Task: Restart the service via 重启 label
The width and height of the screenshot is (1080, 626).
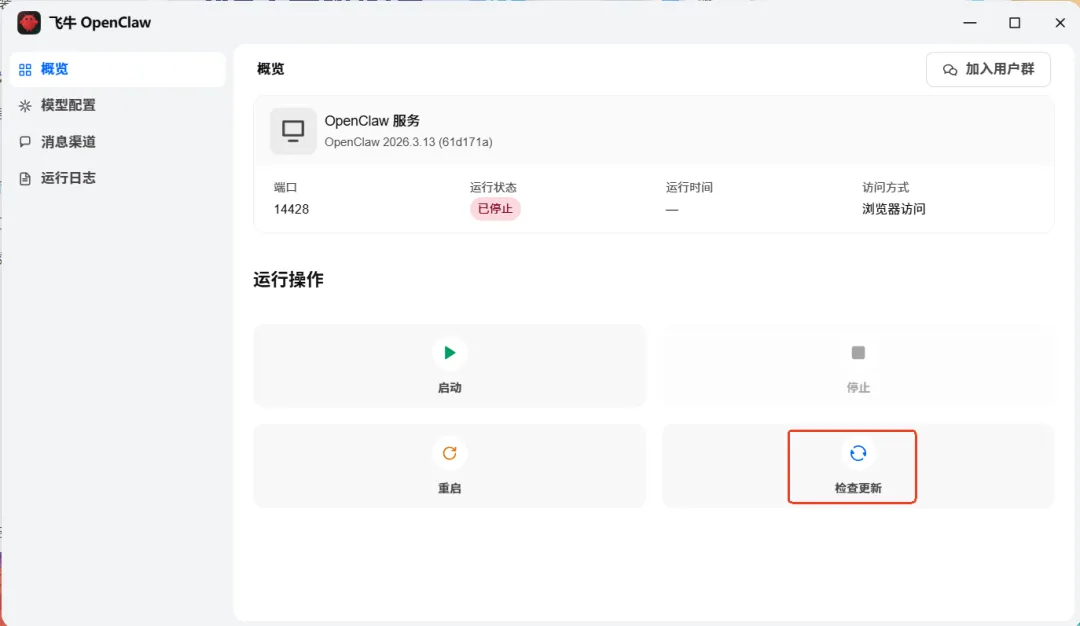Action: point(450,488)
